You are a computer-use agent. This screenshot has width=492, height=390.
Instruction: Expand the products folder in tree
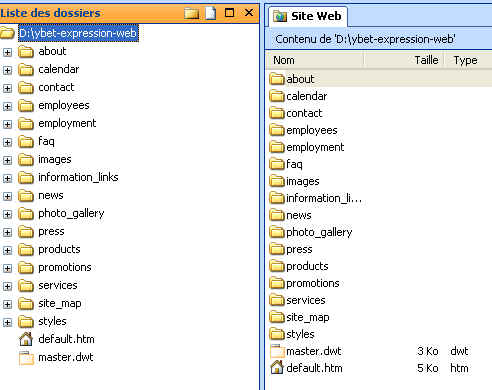[x=7, y=250]
